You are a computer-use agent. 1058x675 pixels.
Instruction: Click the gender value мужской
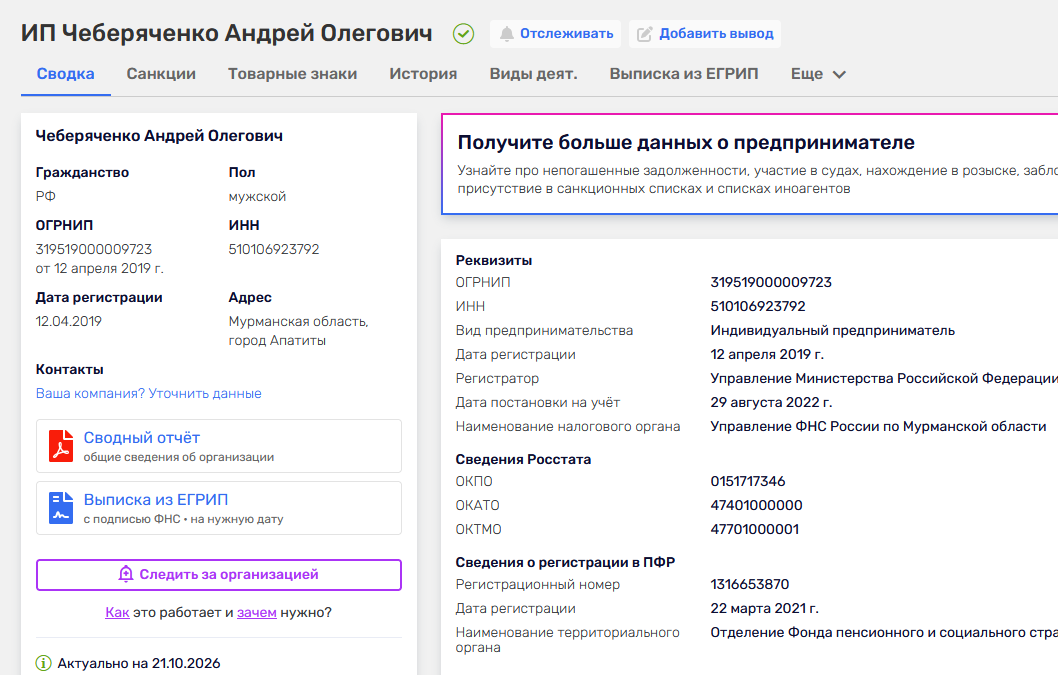click(257, 196)
